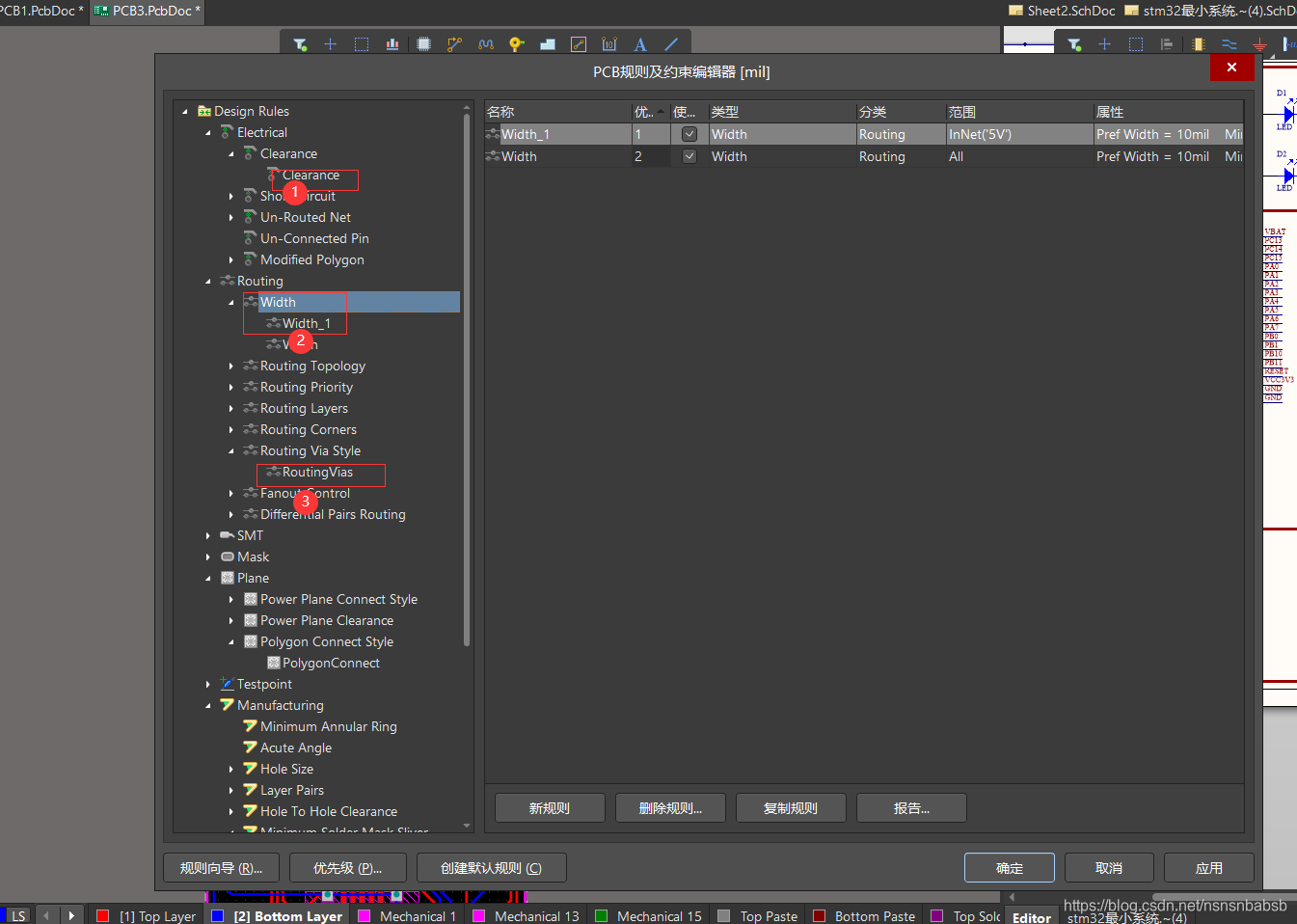Click the schematic toolbar selection filter icon

(1074, 44)
